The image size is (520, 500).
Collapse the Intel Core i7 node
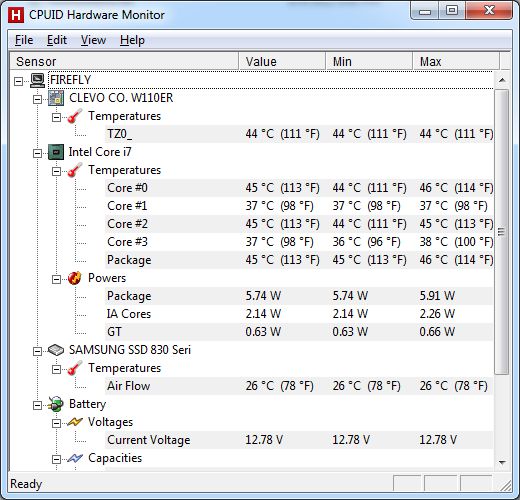tap(38, 153)
